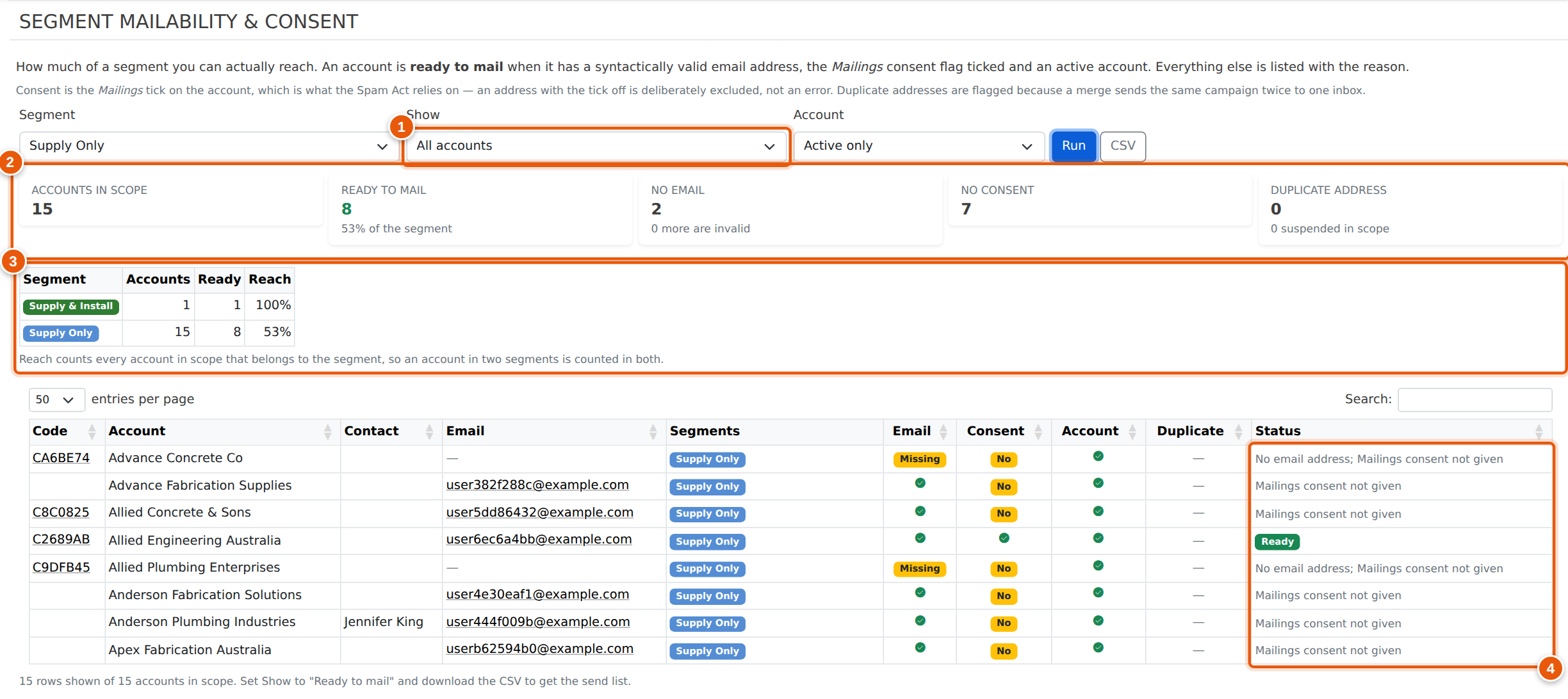Open account code C9DFB45
Screen dimensions: 1568x699
(61, 568)
